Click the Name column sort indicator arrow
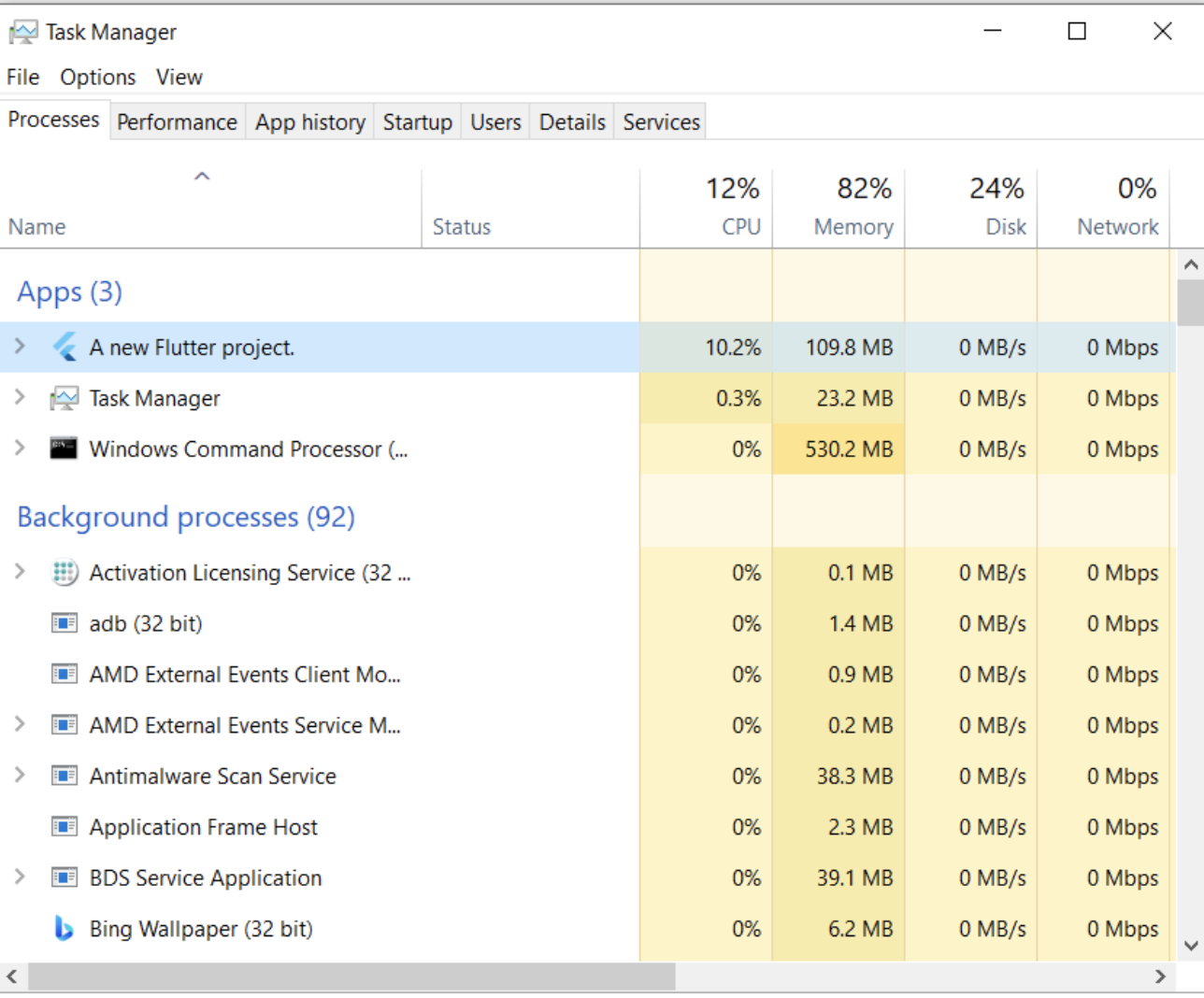Viewport: 1204px width, 998px height. pos(202,176)
